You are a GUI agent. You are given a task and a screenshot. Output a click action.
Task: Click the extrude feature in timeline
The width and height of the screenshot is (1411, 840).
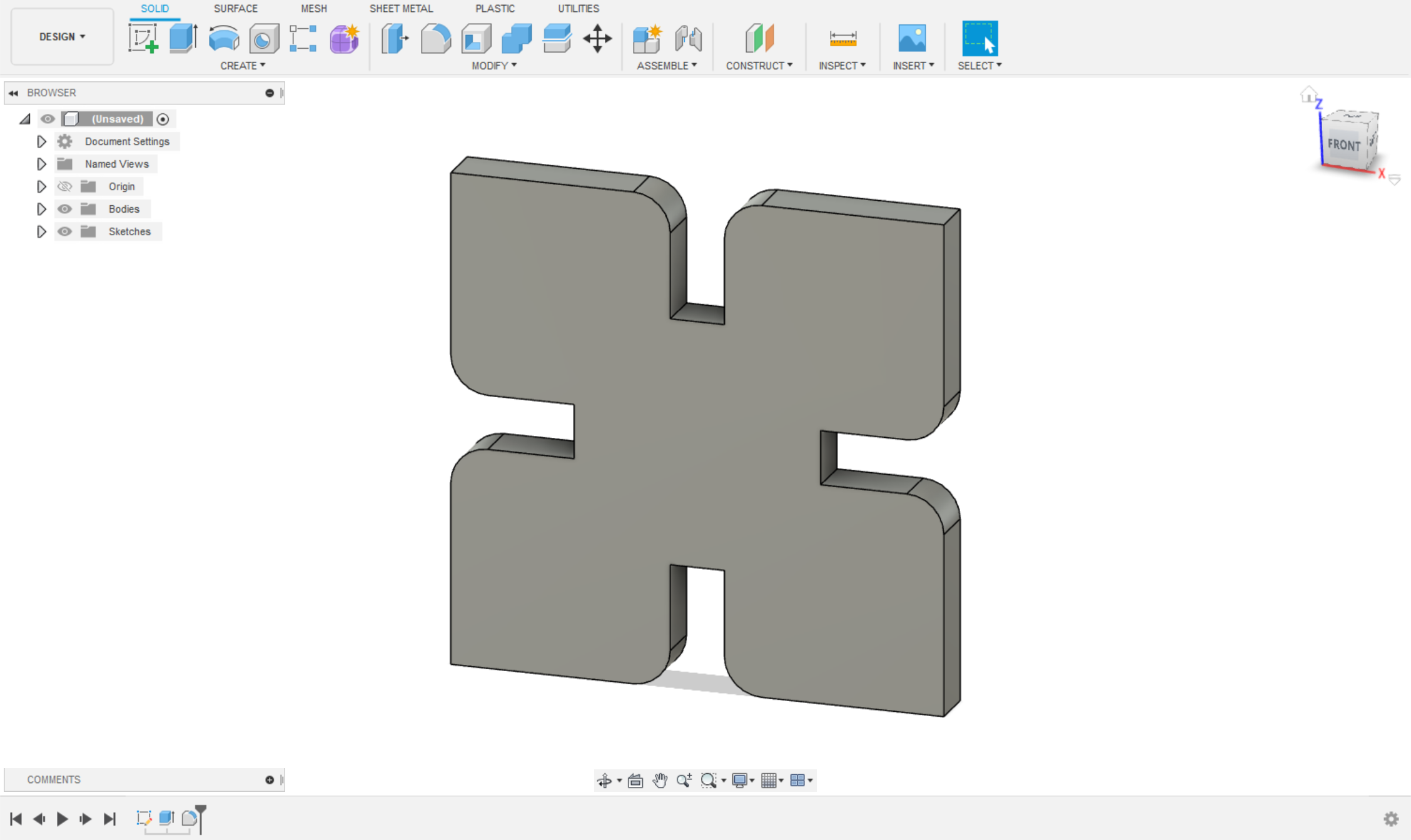(x=166, y=818)
